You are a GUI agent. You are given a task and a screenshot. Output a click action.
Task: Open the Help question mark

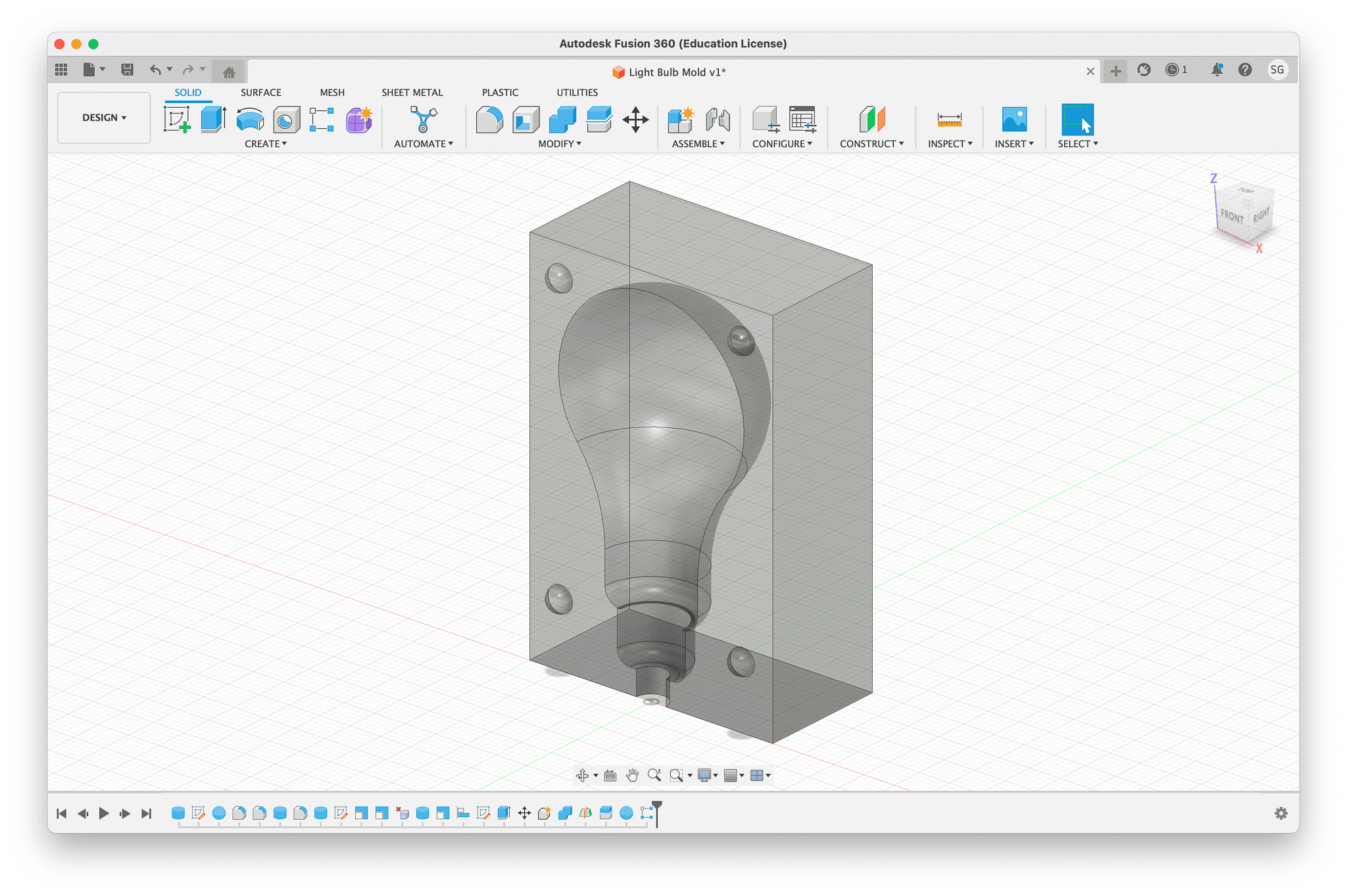[x=1245, y=70]
